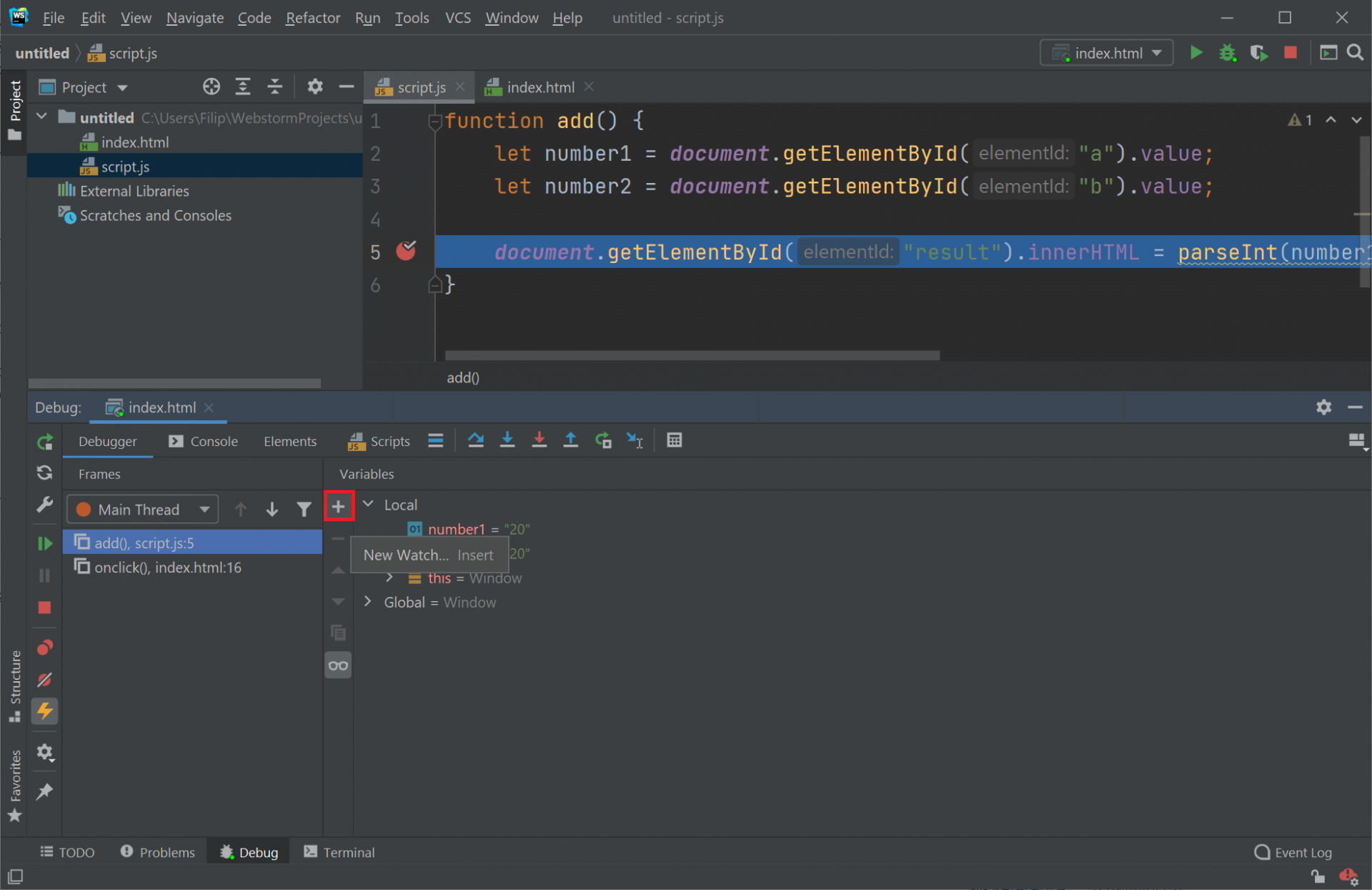Select opened file in the Project view

[212, 86]
